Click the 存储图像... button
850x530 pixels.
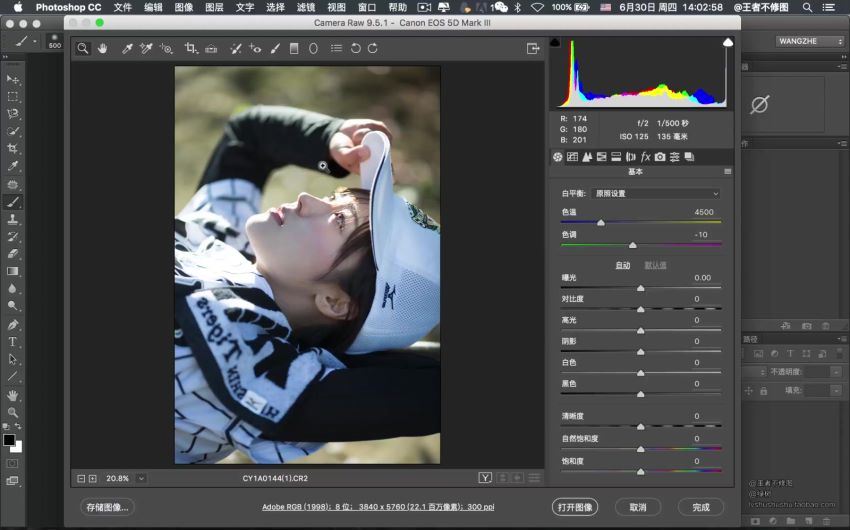[107, 507]
